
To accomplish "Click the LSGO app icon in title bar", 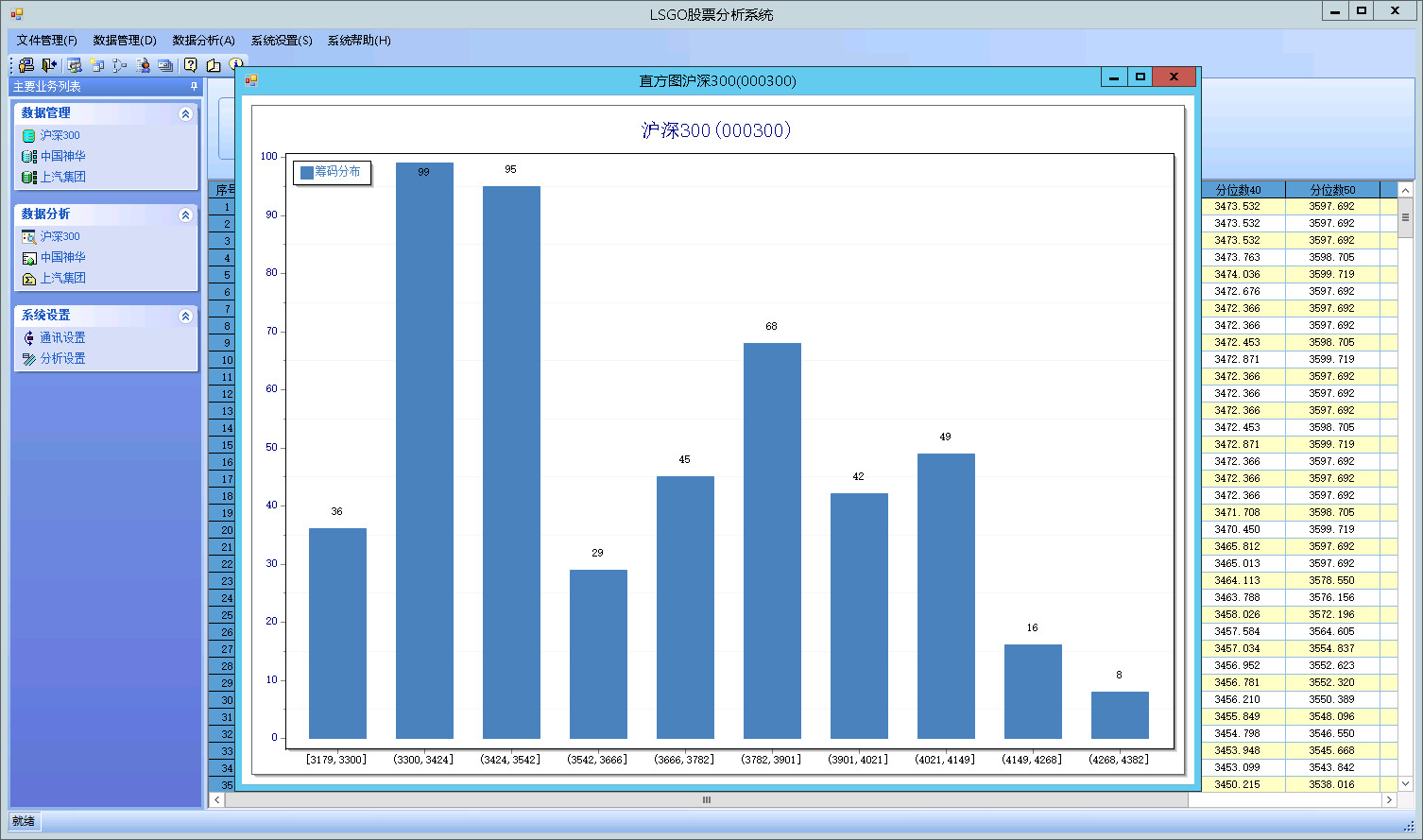I will pos(17,14).
